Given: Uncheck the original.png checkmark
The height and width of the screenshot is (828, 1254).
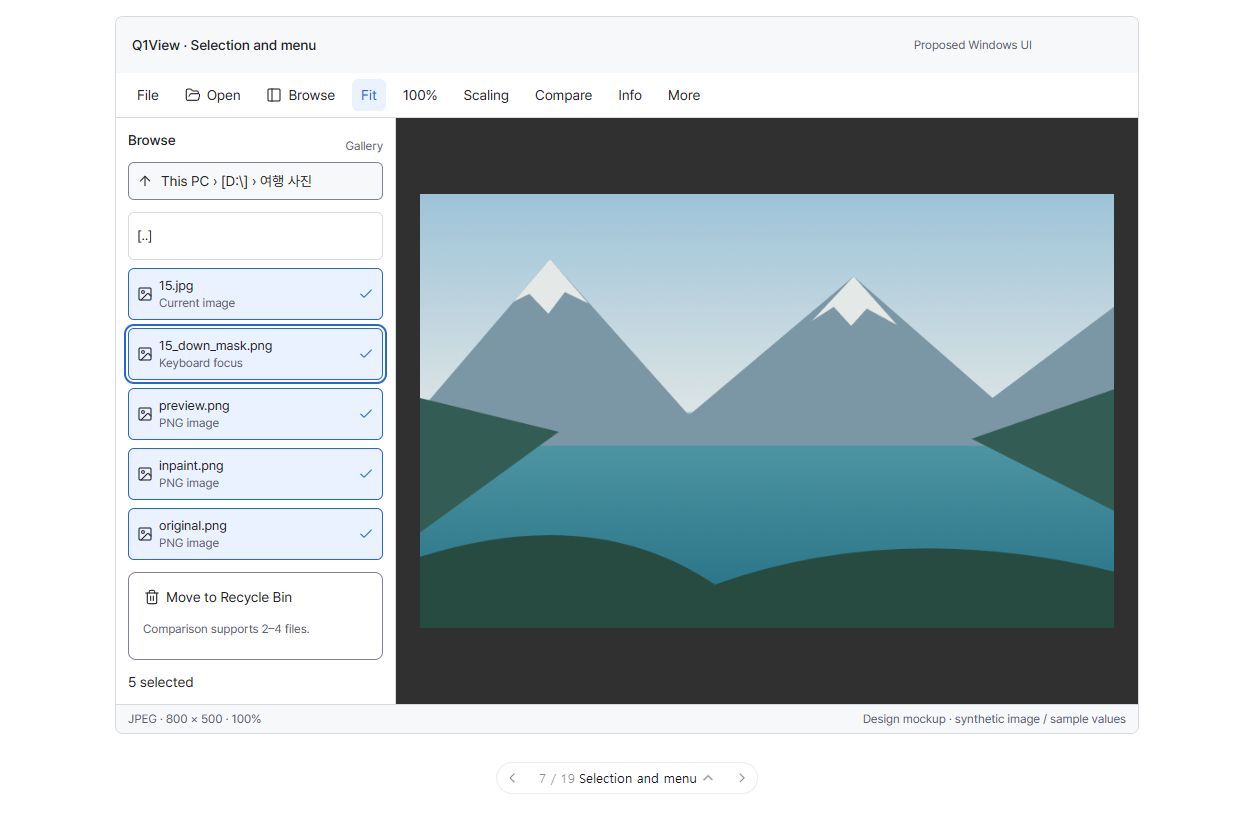Looking at the screenshot, I should [x=366, y=534].
